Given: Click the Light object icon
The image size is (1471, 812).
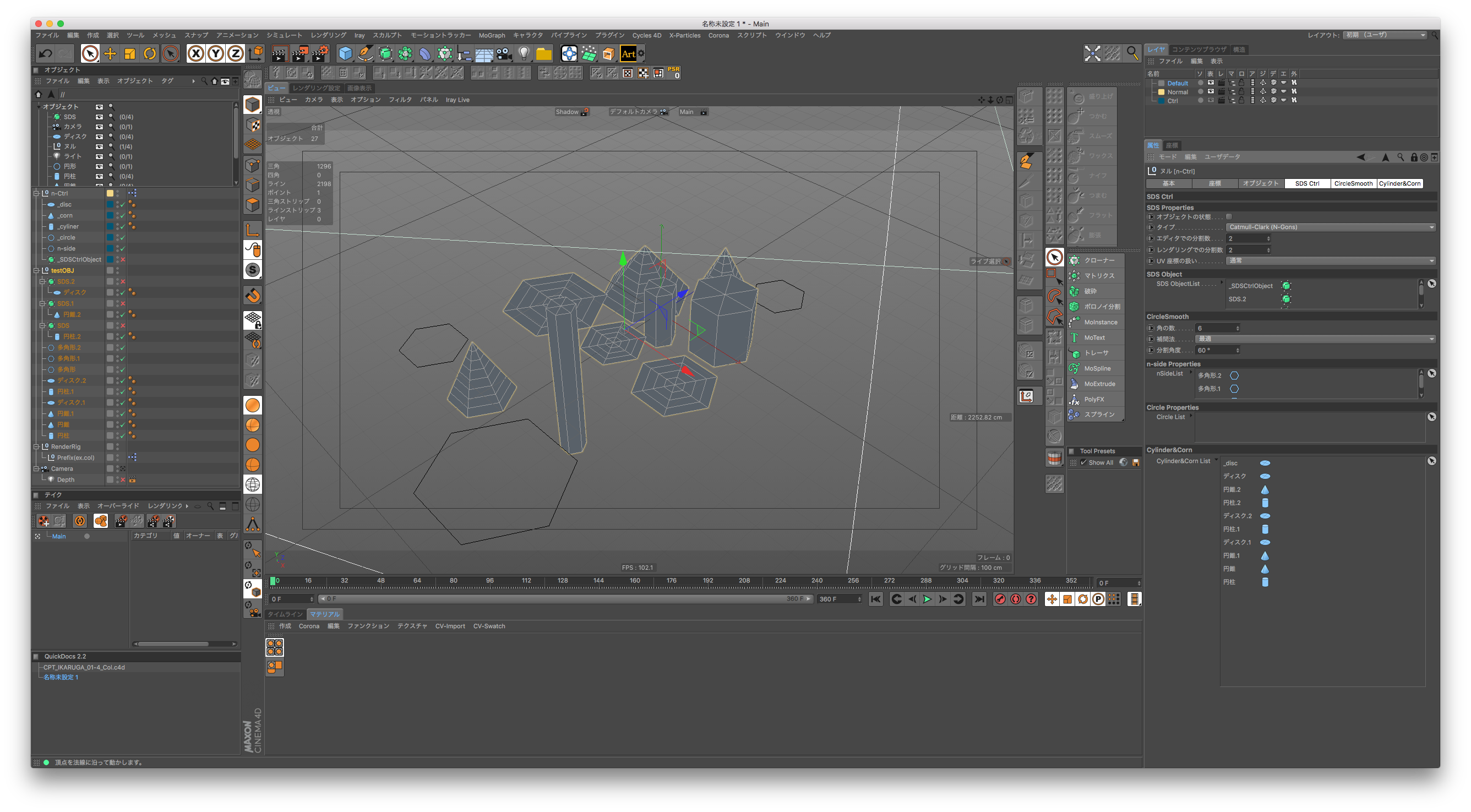Looking at the screenshot, I should coord(523,54).
